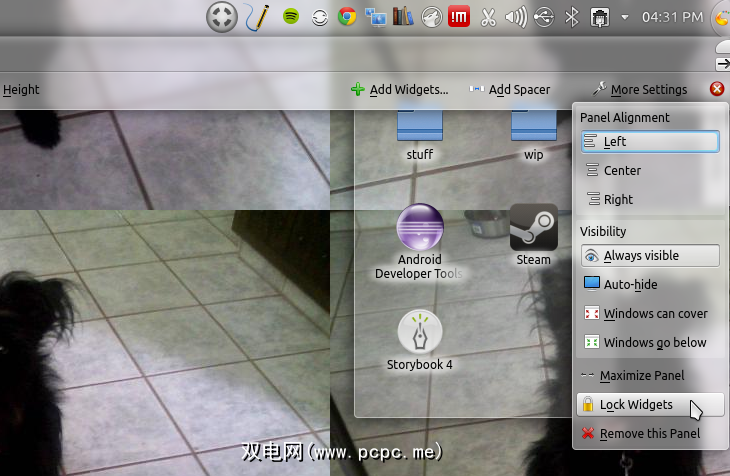The width and height of the screenshot is (730, 476).
Task: Click Add Spacer button
Action: [509, 89]
